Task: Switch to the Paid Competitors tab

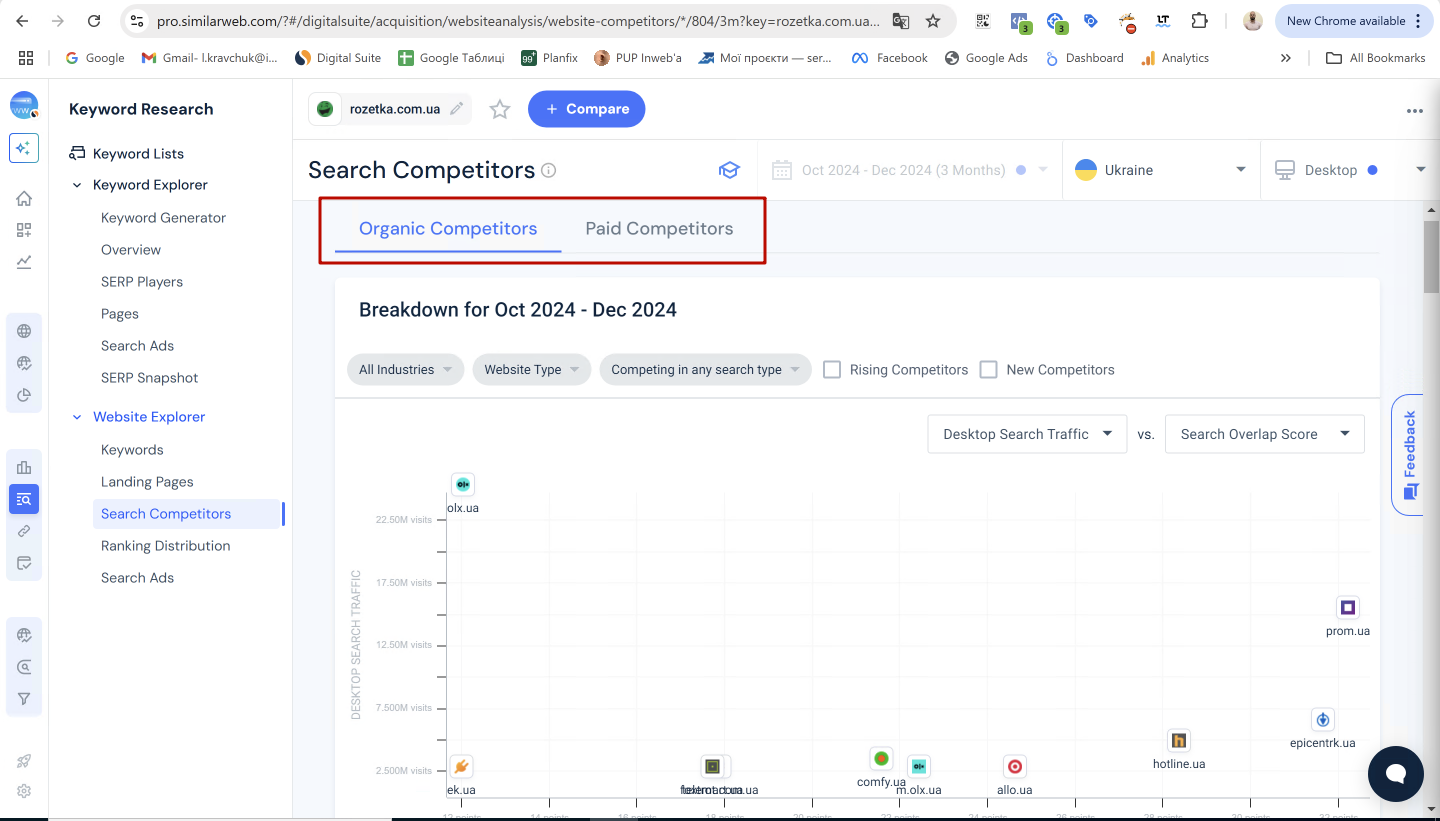Action: [x=659, y=228]
